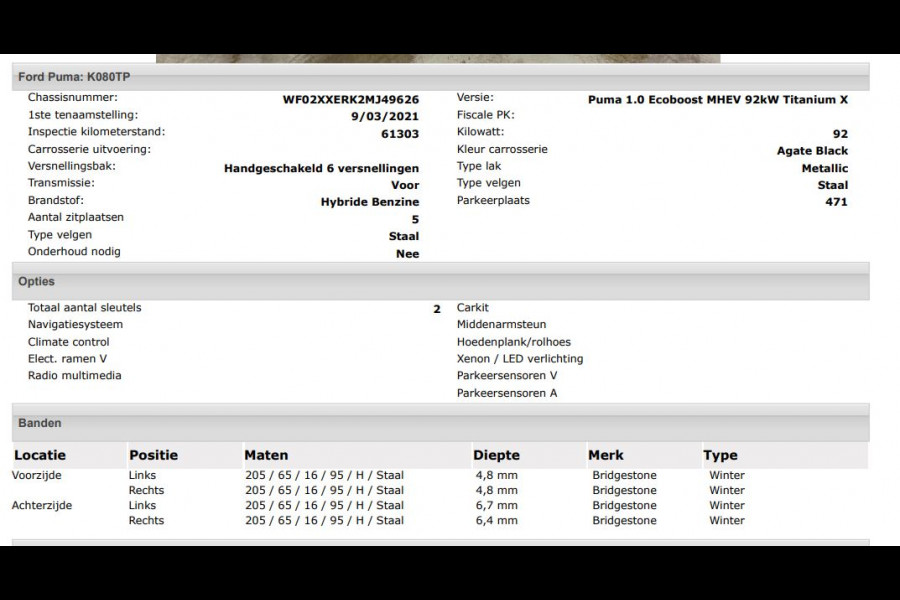This screenshot has height=600, width=900.
Task: Click the Achterzijde row label
Action: (x=41, y=505)
